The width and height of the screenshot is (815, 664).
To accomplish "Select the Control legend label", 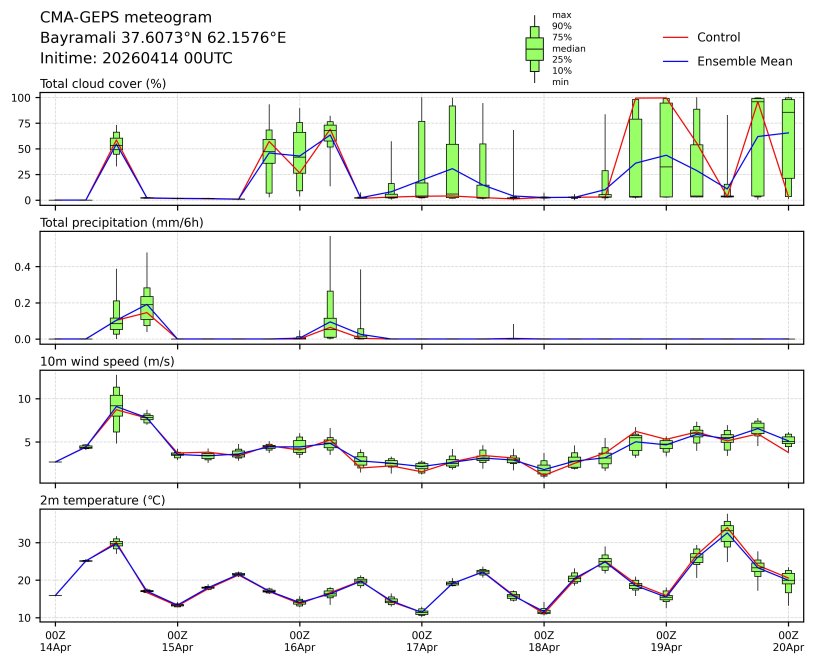I will point(718,37).
